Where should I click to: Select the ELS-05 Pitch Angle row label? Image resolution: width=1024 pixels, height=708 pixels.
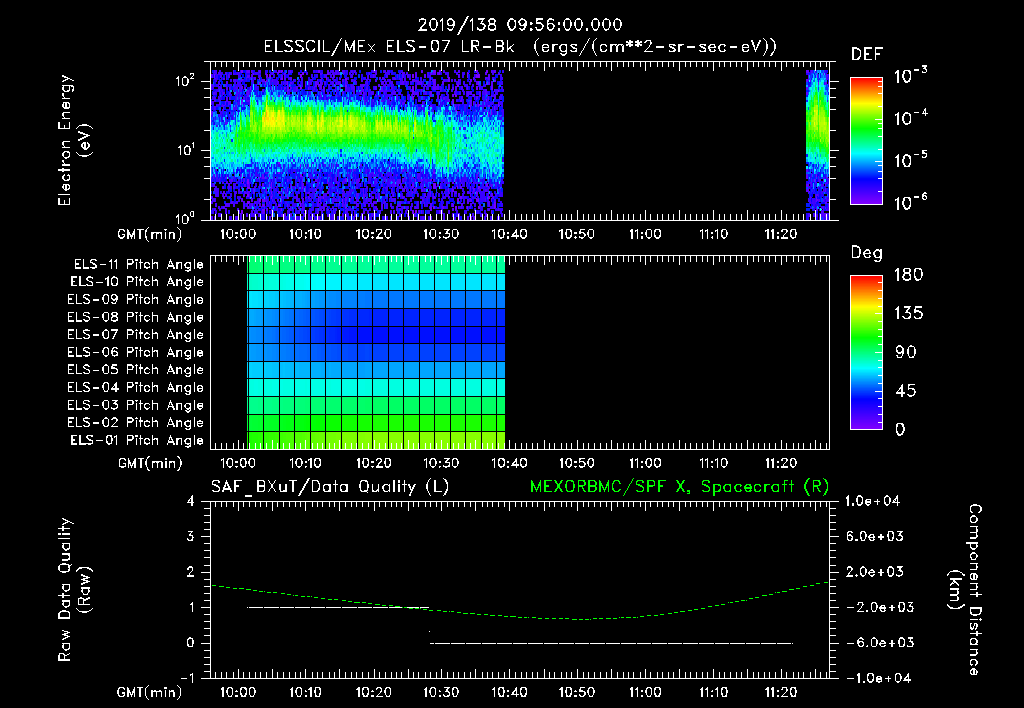(136, 370)
